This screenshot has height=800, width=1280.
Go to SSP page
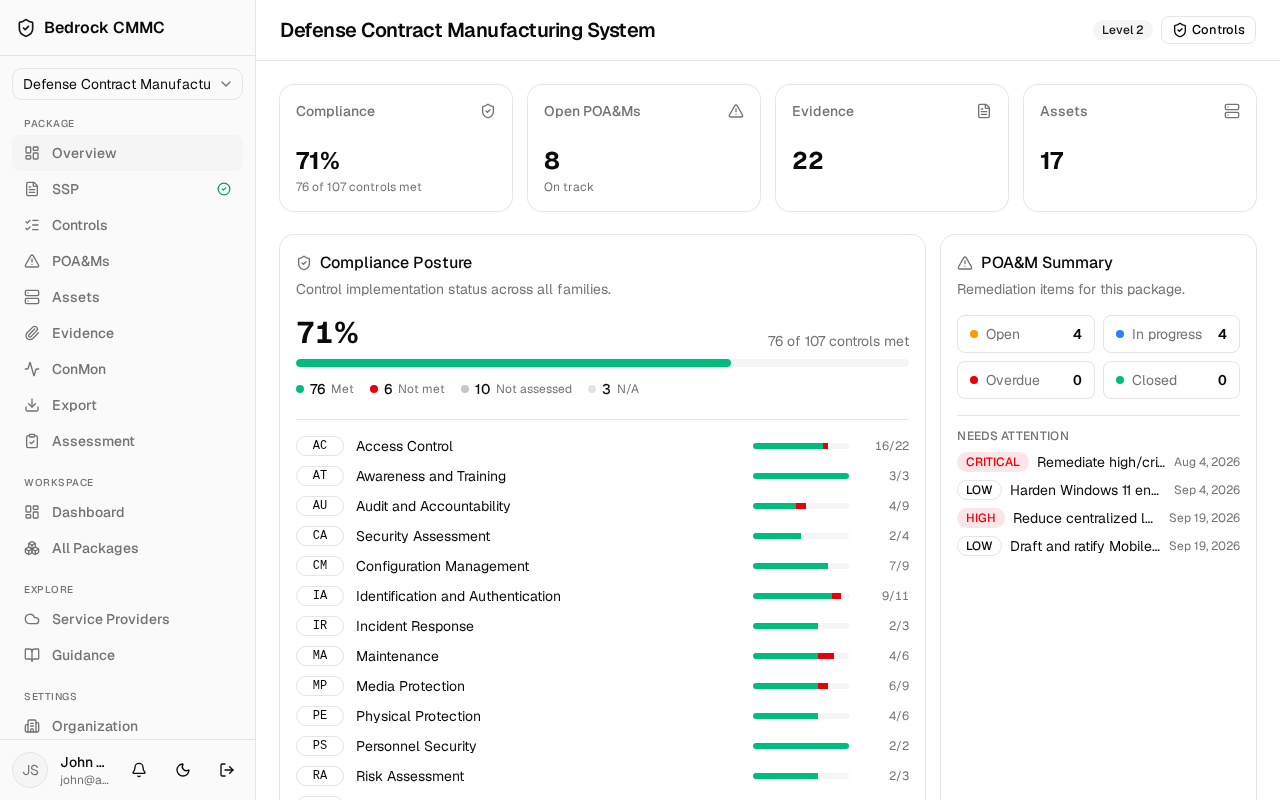pos(127,189)
